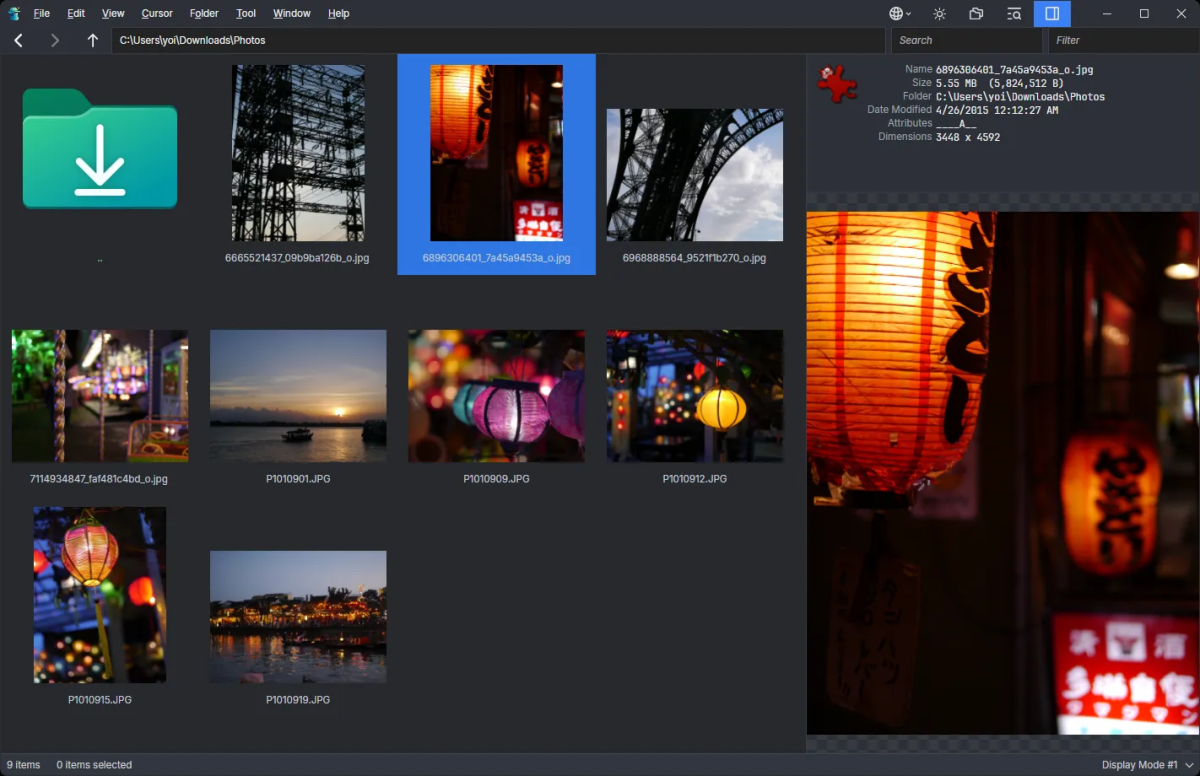Expand the Display Mode #1 dropdown

tap(1147, 765)
